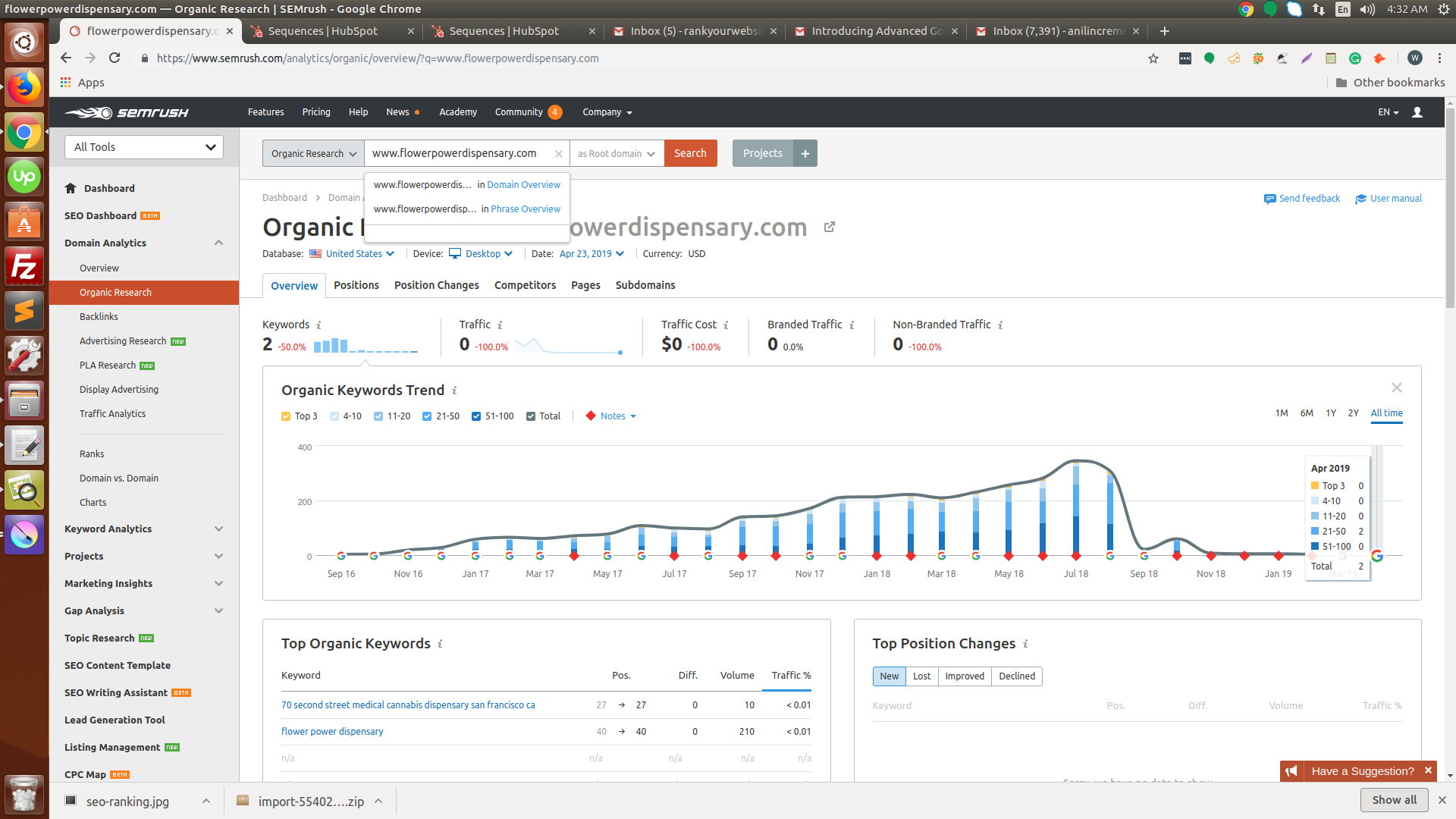Open FileZilla from the dock
Viewport: 1456px width, 819px height.
tap(24, 266)
